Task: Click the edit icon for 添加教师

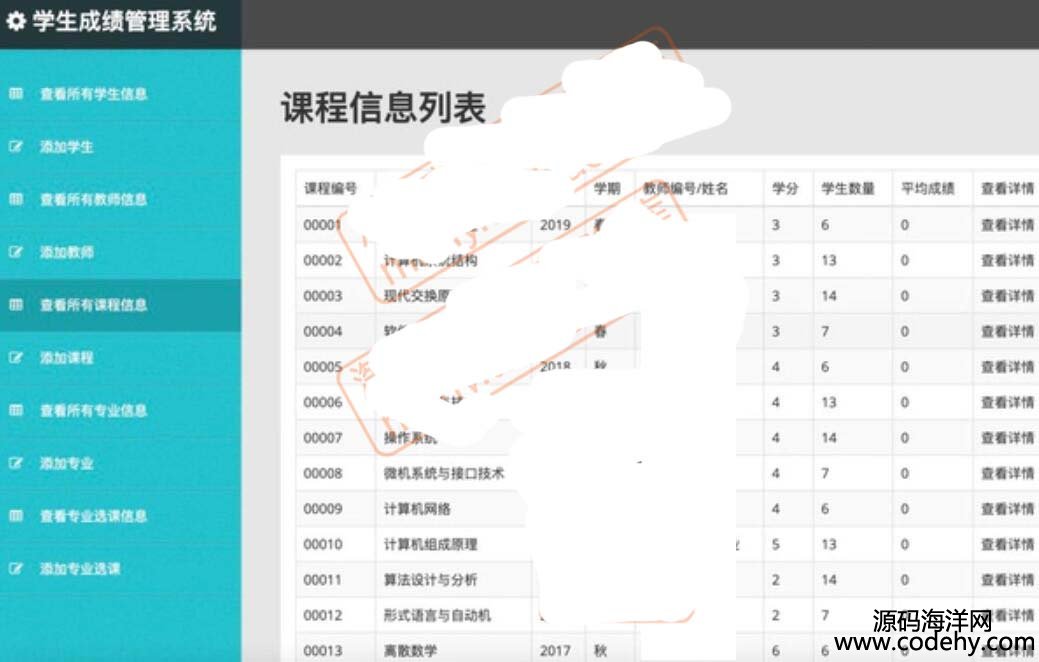Action: 16,252
